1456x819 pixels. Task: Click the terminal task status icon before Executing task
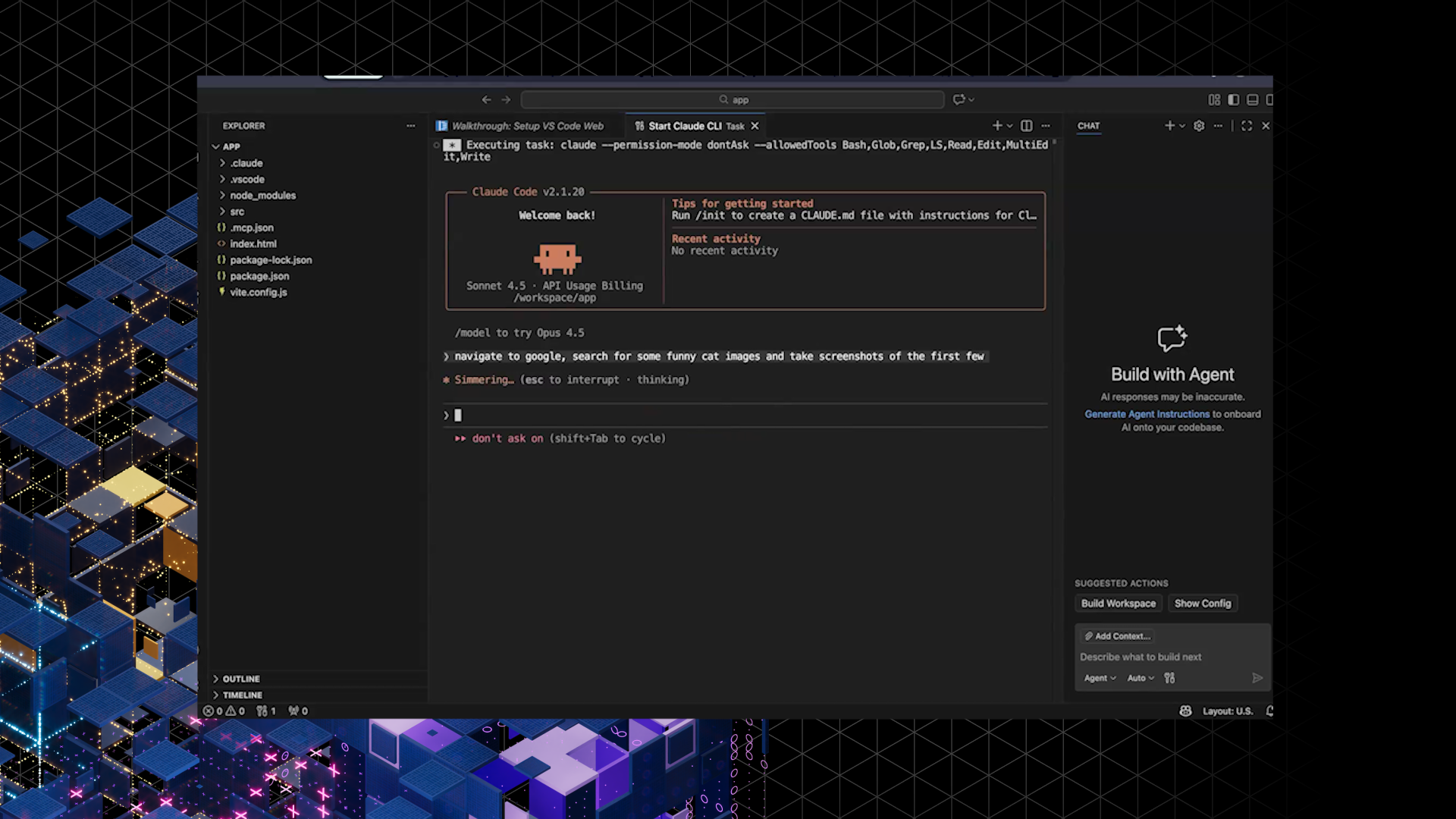452,145
